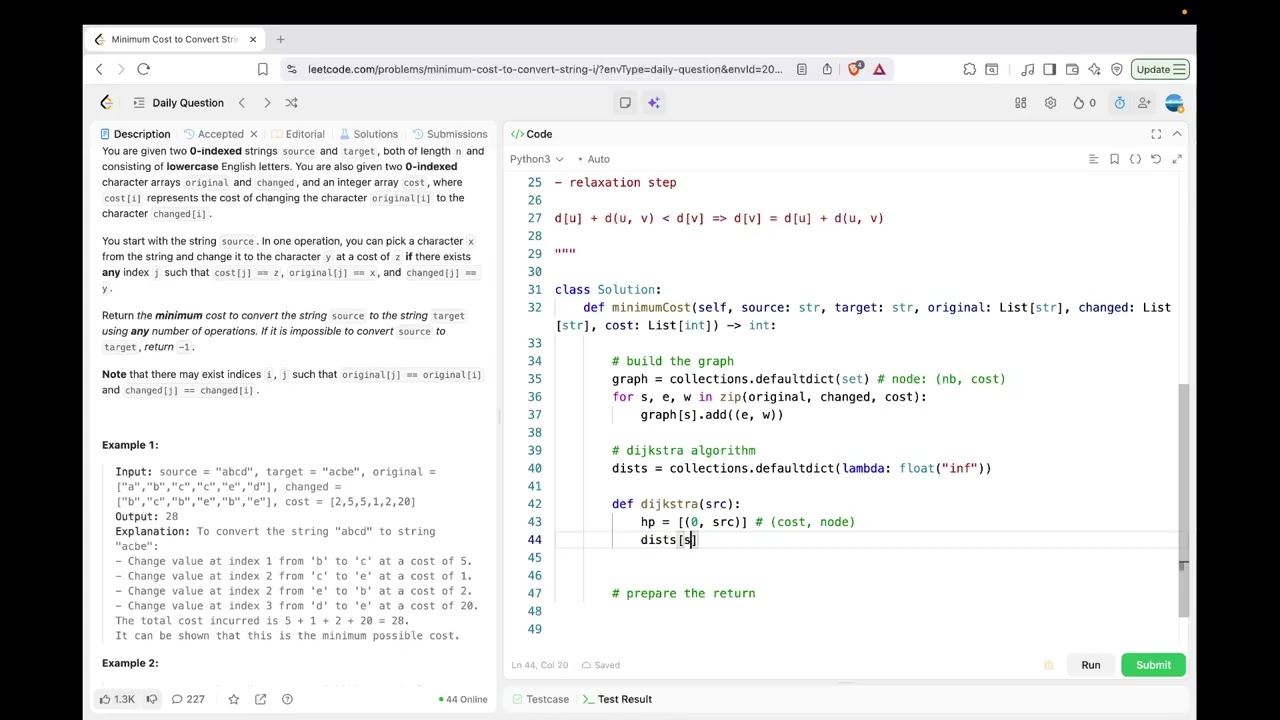1280x720 pixels.
Task: Format the code with the lines icon
Action: (1093, 159)
